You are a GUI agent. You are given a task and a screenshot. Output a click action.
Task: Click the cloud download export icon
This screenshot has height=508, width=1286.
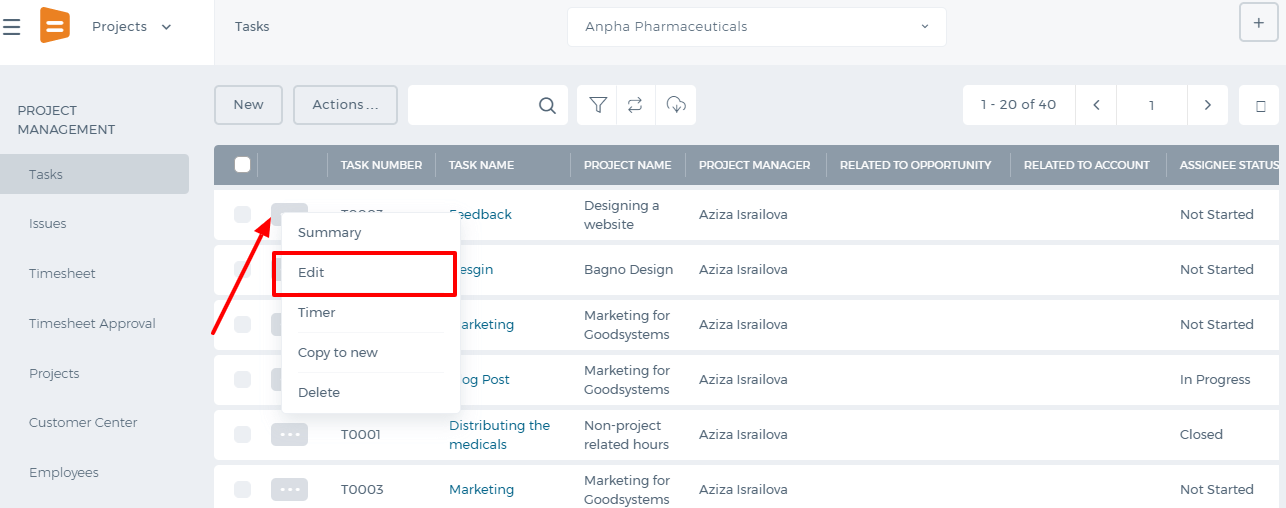coord(676,105)
